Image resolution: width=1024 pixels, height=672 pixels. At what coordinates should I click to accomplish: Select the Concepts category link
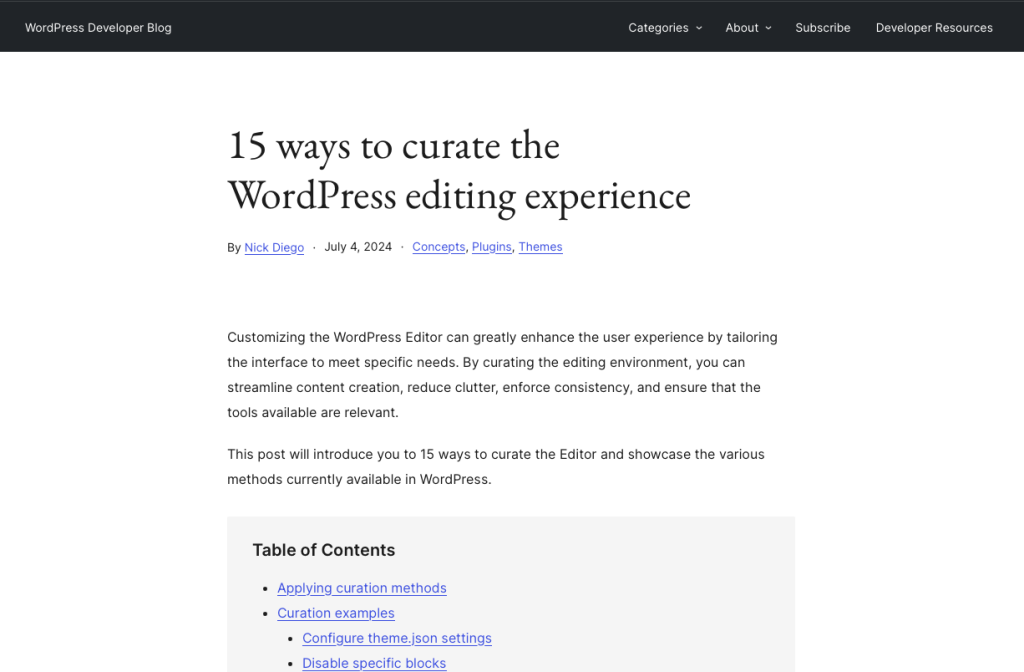(438, 247)
